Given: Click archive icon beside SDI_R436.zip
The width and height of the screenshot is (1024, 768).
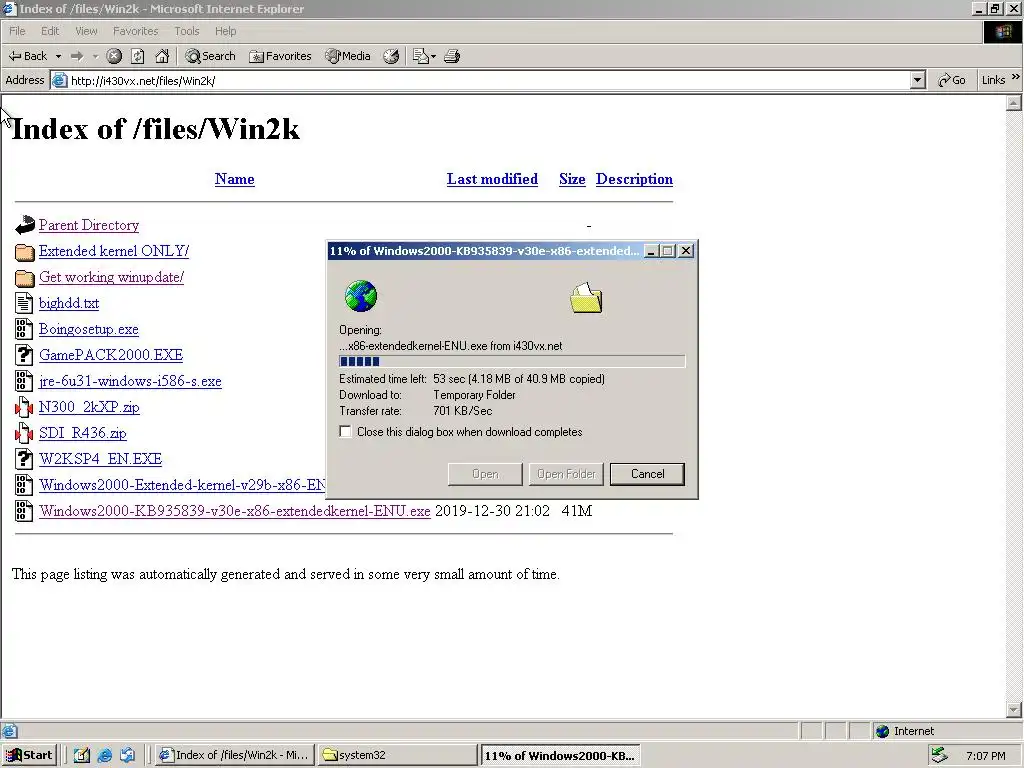Looking at the screenshot, I should (x=24, y=433).
